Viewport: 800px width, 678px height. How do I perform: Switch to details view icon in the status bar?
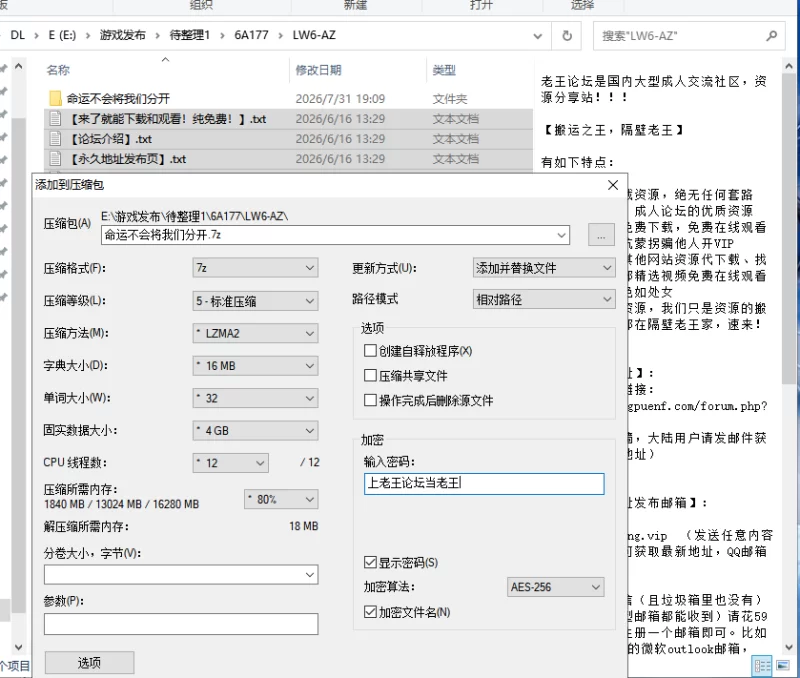pos(763,666)
